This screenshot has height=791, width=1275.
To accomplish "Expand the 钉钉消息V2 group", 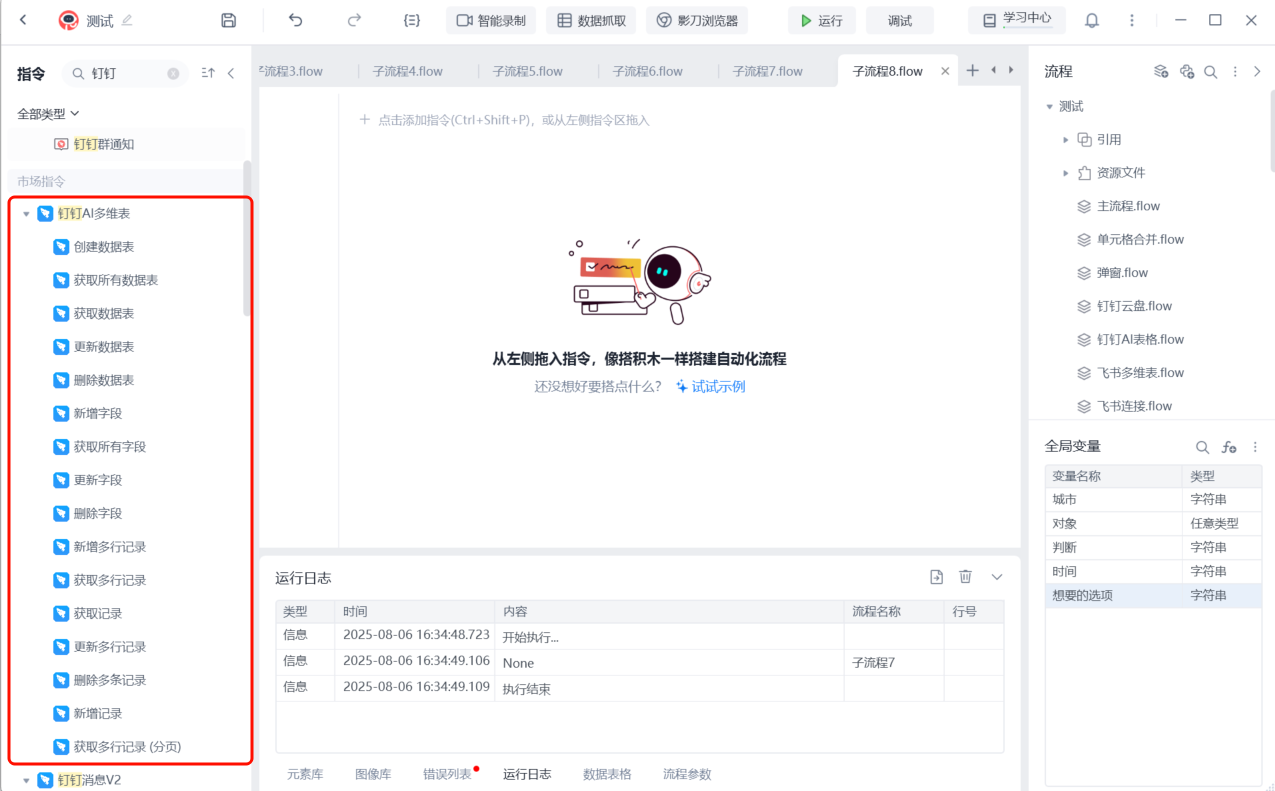I will [26, 780].
